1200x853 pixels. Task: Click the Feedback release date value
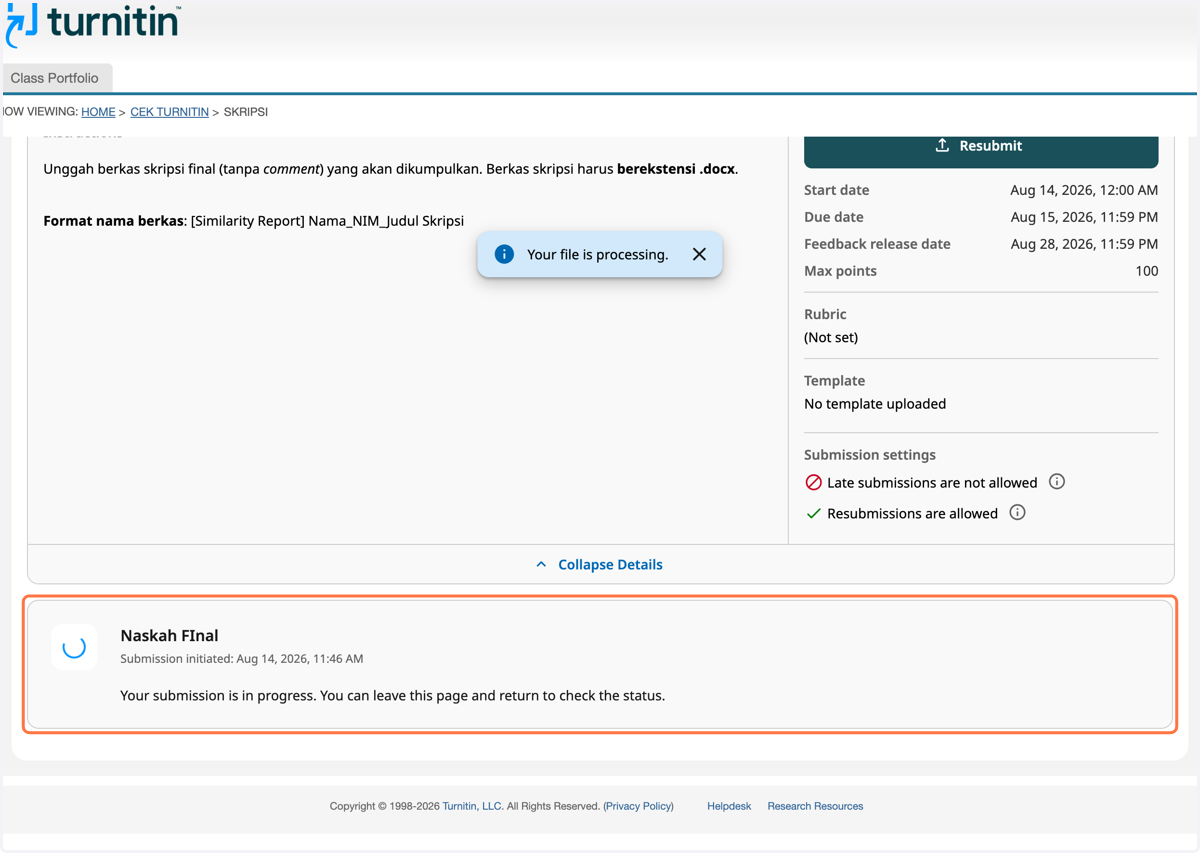pyautogui.click(x=1084, y=244)
